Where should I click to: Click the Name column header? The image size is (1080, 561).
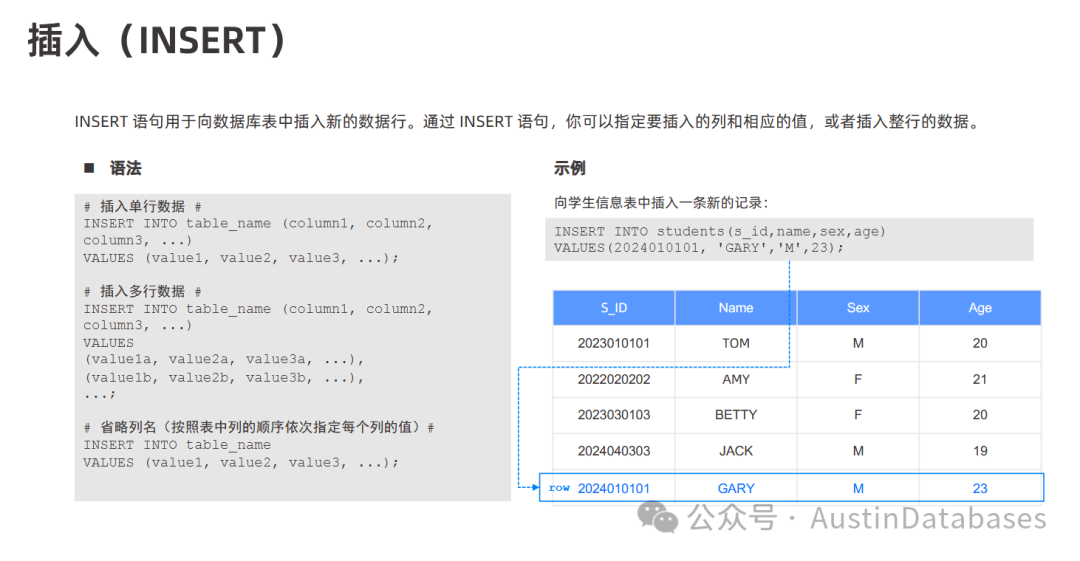[736, 307]
